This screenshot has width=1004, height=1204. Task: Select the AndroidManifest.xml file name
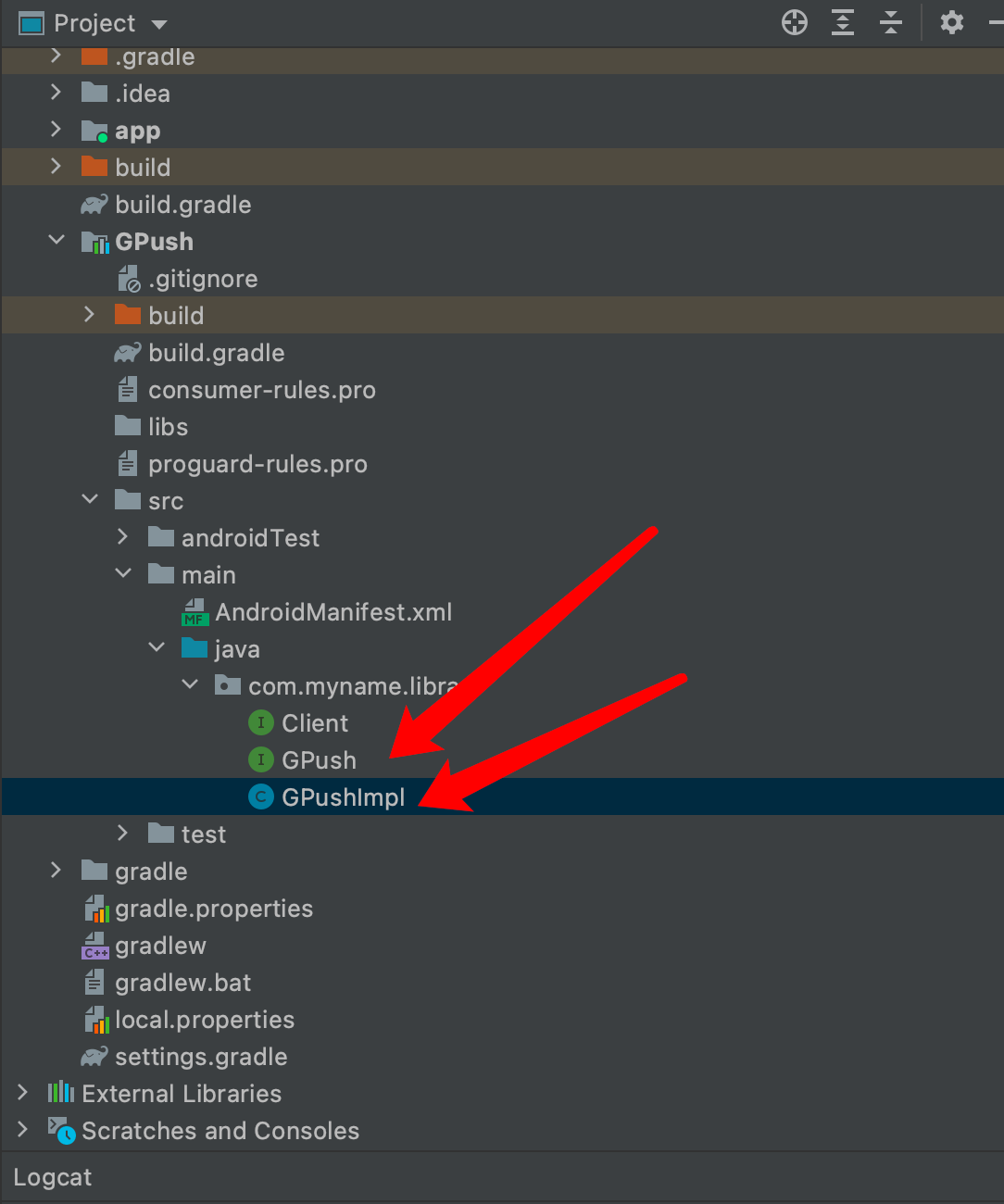(x=334, y=612)
